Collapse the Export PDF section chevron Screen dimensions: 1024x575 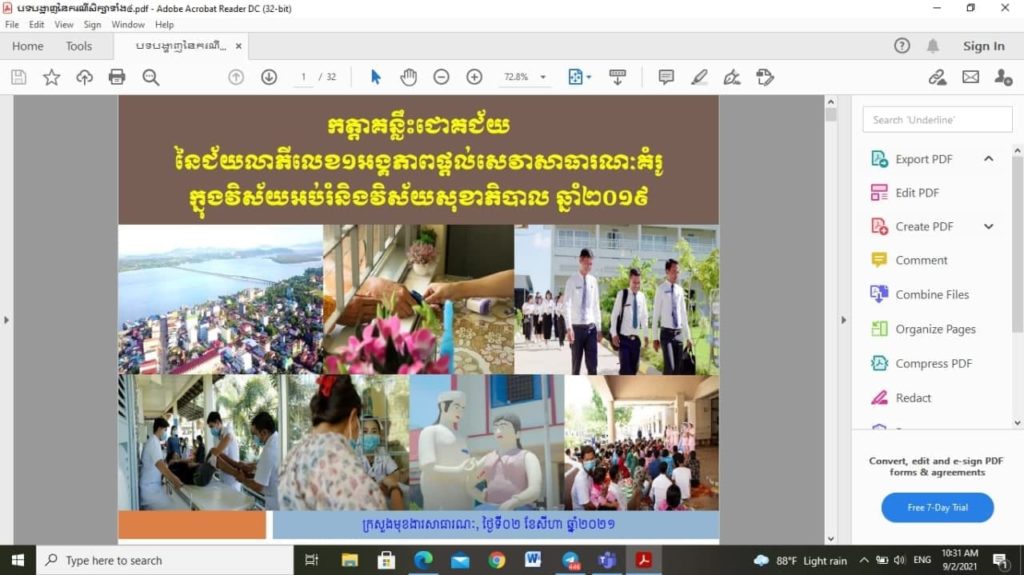click(x=989, y=159)
